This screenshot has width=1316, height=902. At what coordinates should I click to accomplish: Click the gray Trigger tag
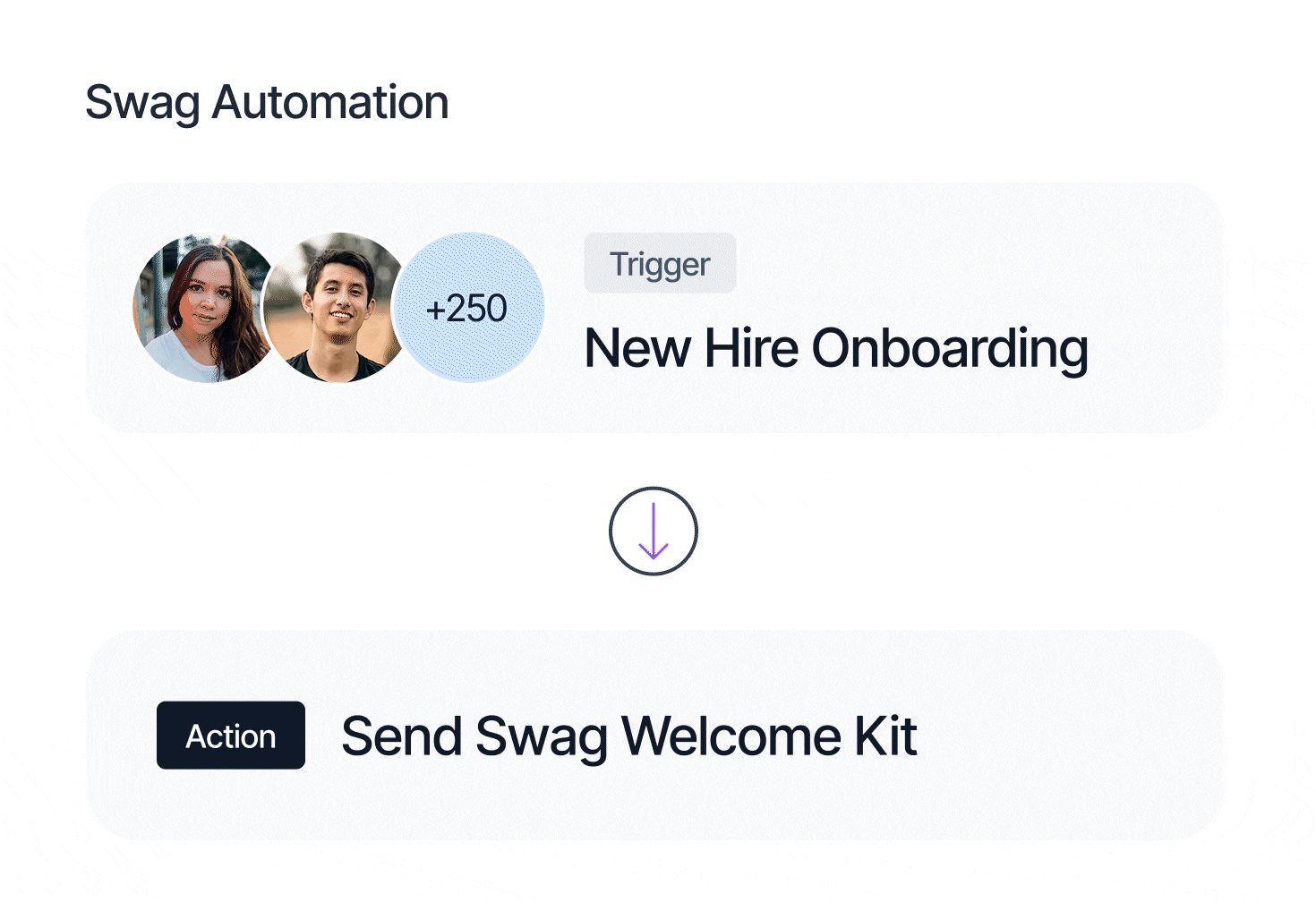click(x=660, y=263)
